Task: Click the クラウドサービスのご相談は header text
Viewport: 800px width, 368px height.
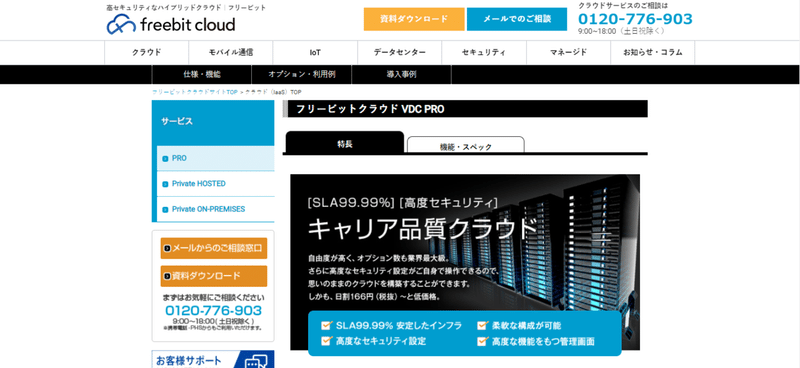Action: [623, 6]
